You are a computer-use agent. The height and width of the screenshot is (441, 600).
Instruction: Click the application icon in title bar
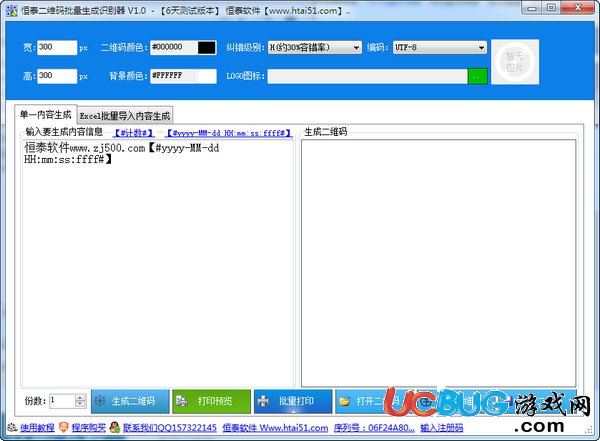point(12,11)
